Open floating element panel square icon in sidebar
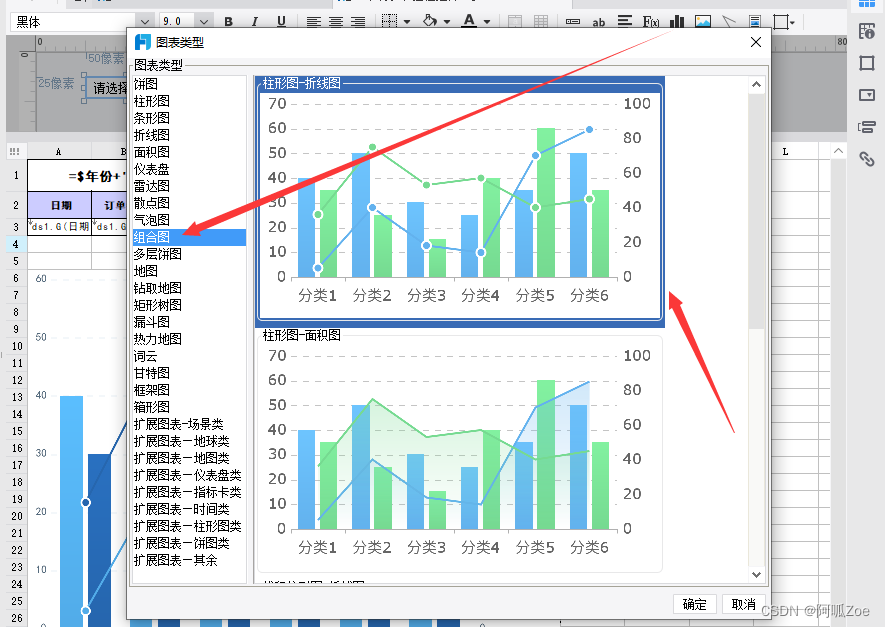Viewport: 885px width, 627px height. point(867,63)
